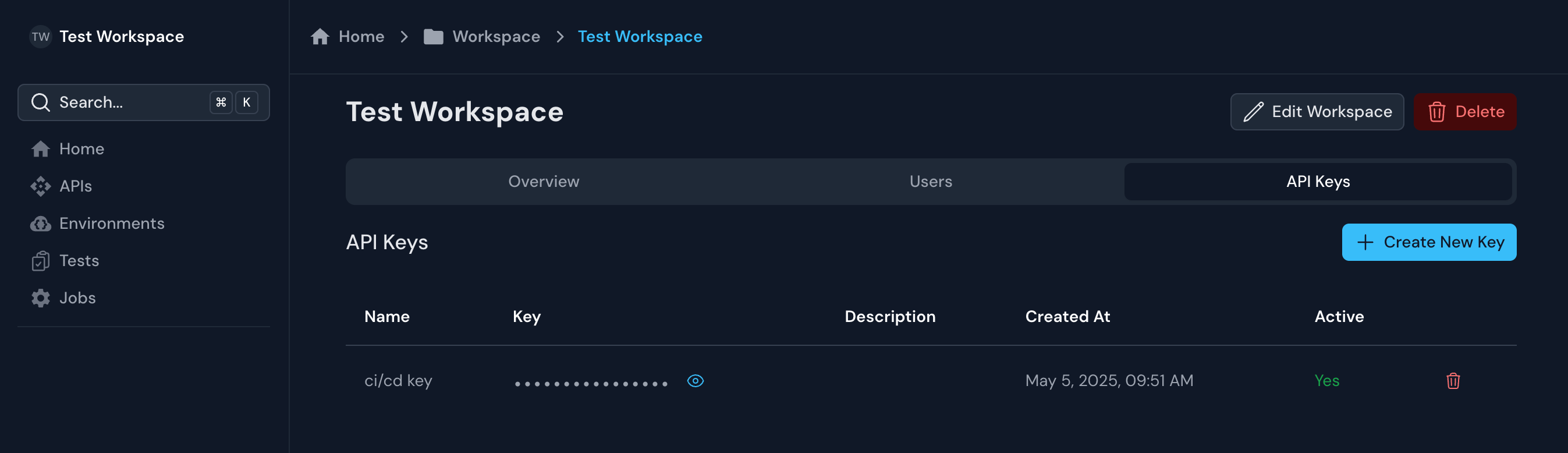This screenshot has height=453, width=1568.
Task: Click the Yes active status
Action: (x=1326, y=381)
